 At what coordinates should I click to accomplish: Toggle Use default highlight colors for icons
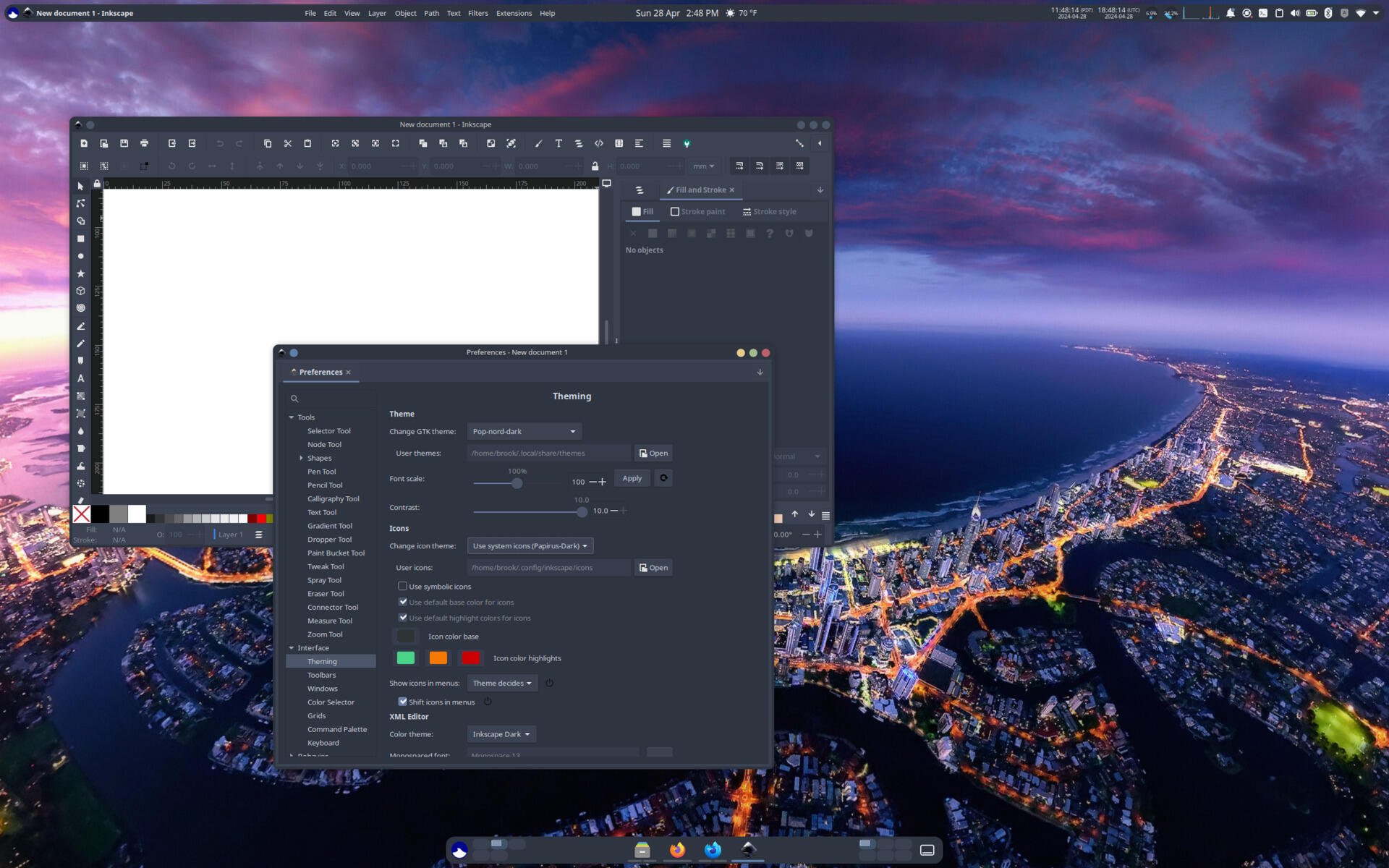[402, 618]
